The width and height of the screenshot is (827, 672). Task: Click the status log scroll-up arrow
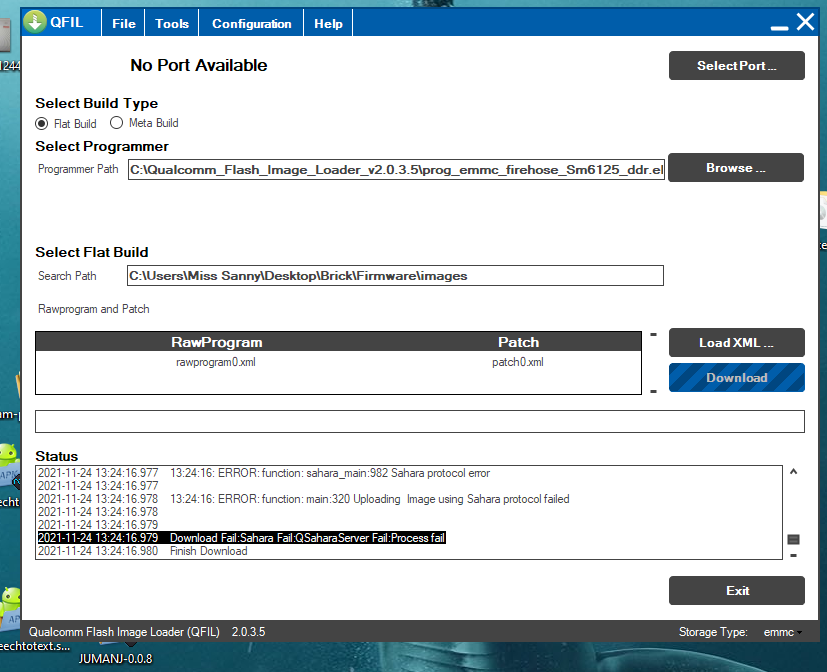click(793, 472)
